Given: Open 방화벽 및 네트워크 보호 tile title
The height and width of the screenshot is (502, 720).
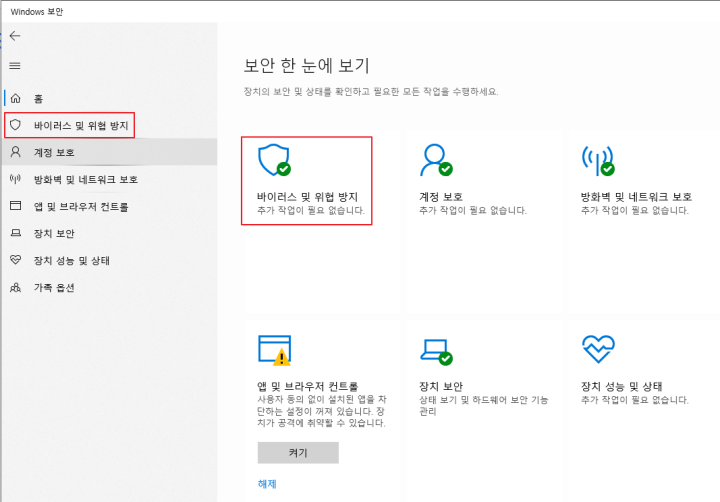Looking at the screenshot, I should point(636,197).
